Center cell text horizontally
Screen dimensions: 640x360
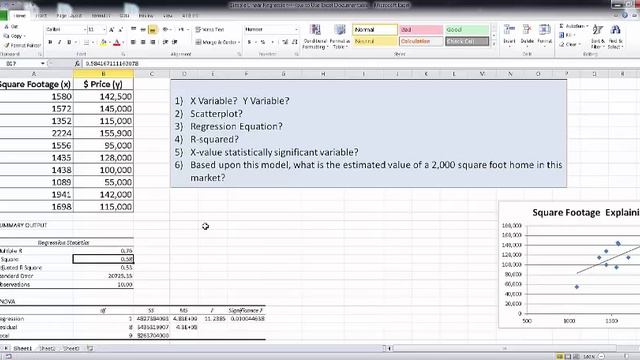[143, 42]
